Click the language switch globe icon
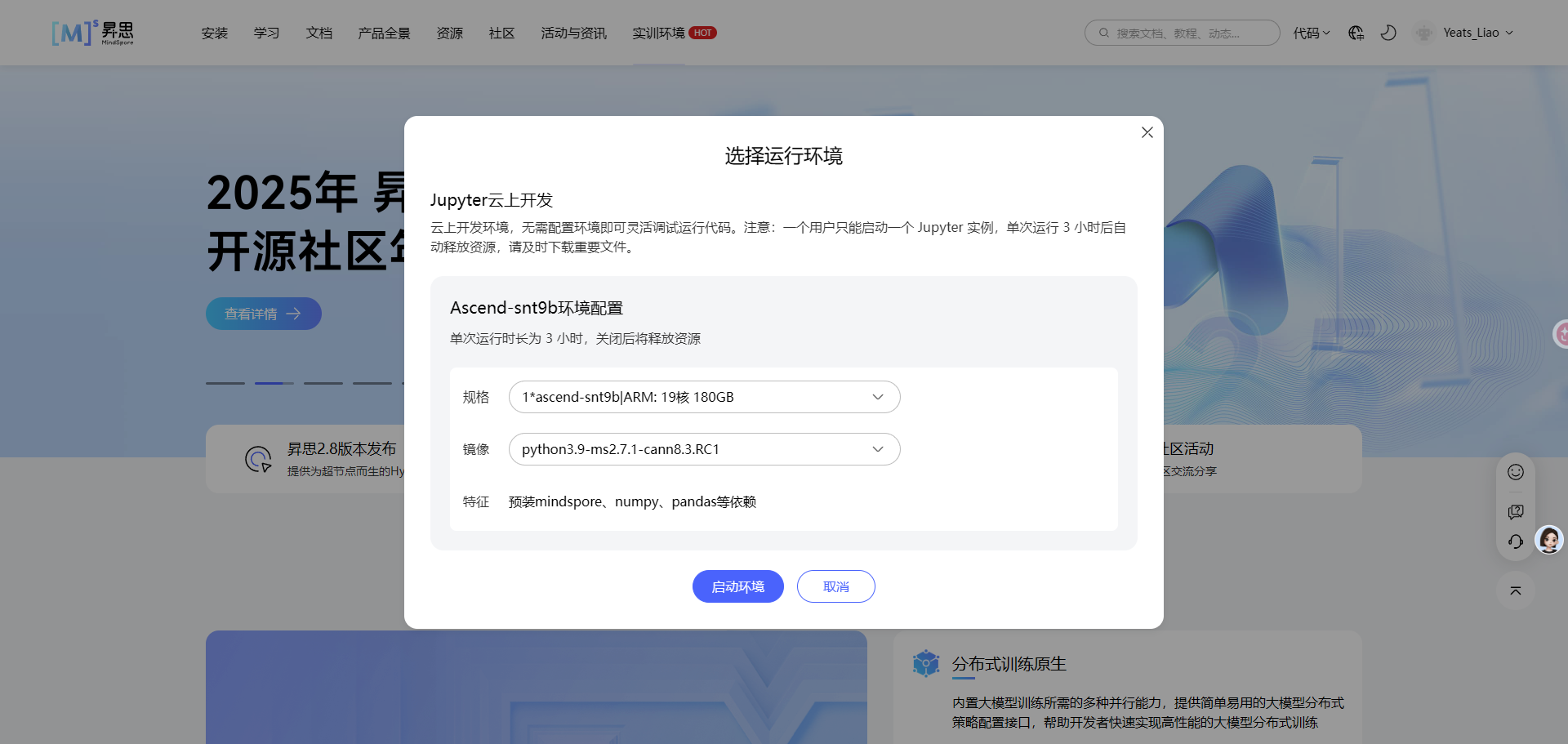1568x744 pixels. pos(1356,33)
